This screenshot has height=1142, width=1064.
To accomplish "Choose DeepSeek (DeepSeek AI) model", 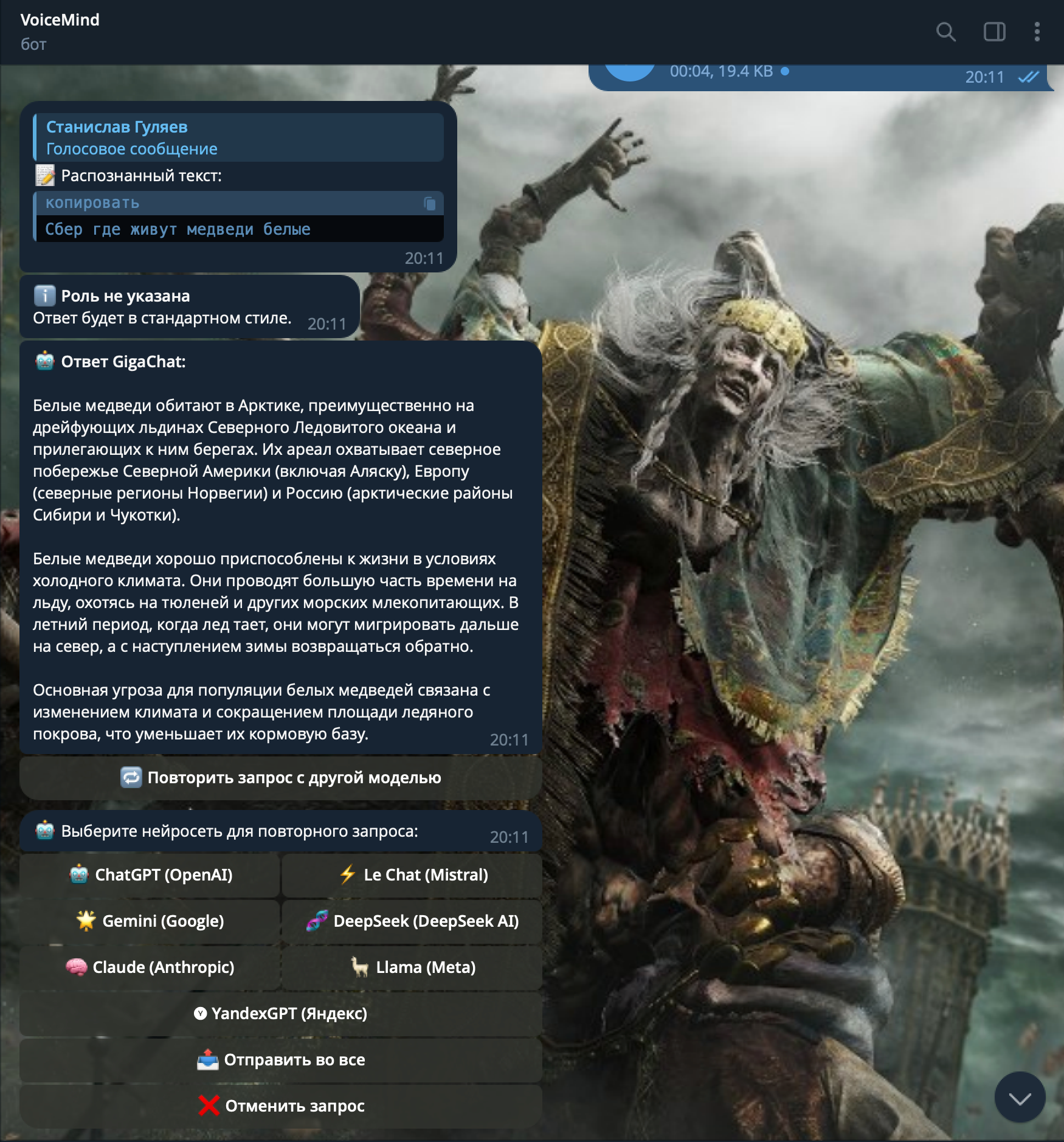I will point(412,921).
